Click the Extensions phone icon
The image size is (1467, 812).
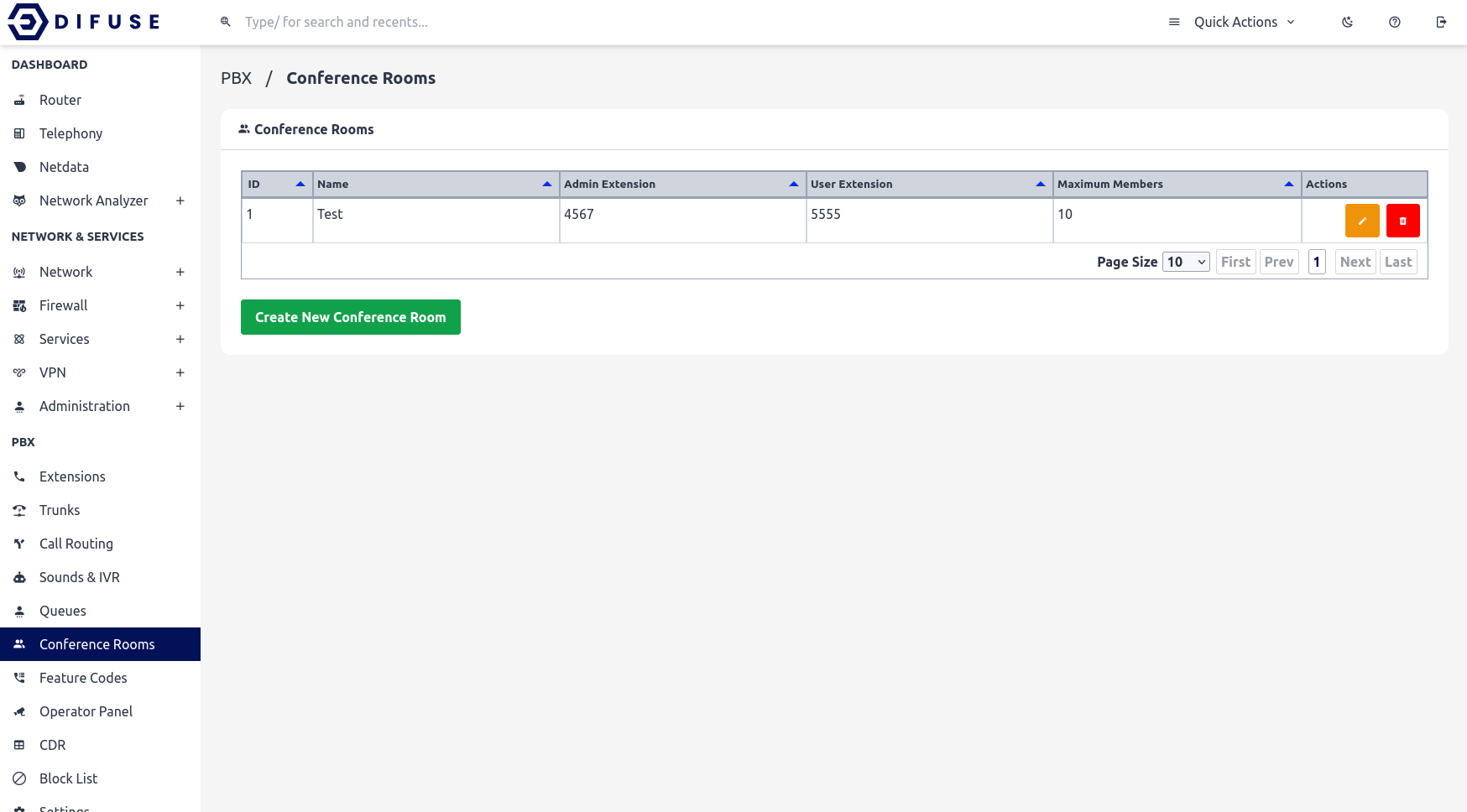tap(19, 476)
